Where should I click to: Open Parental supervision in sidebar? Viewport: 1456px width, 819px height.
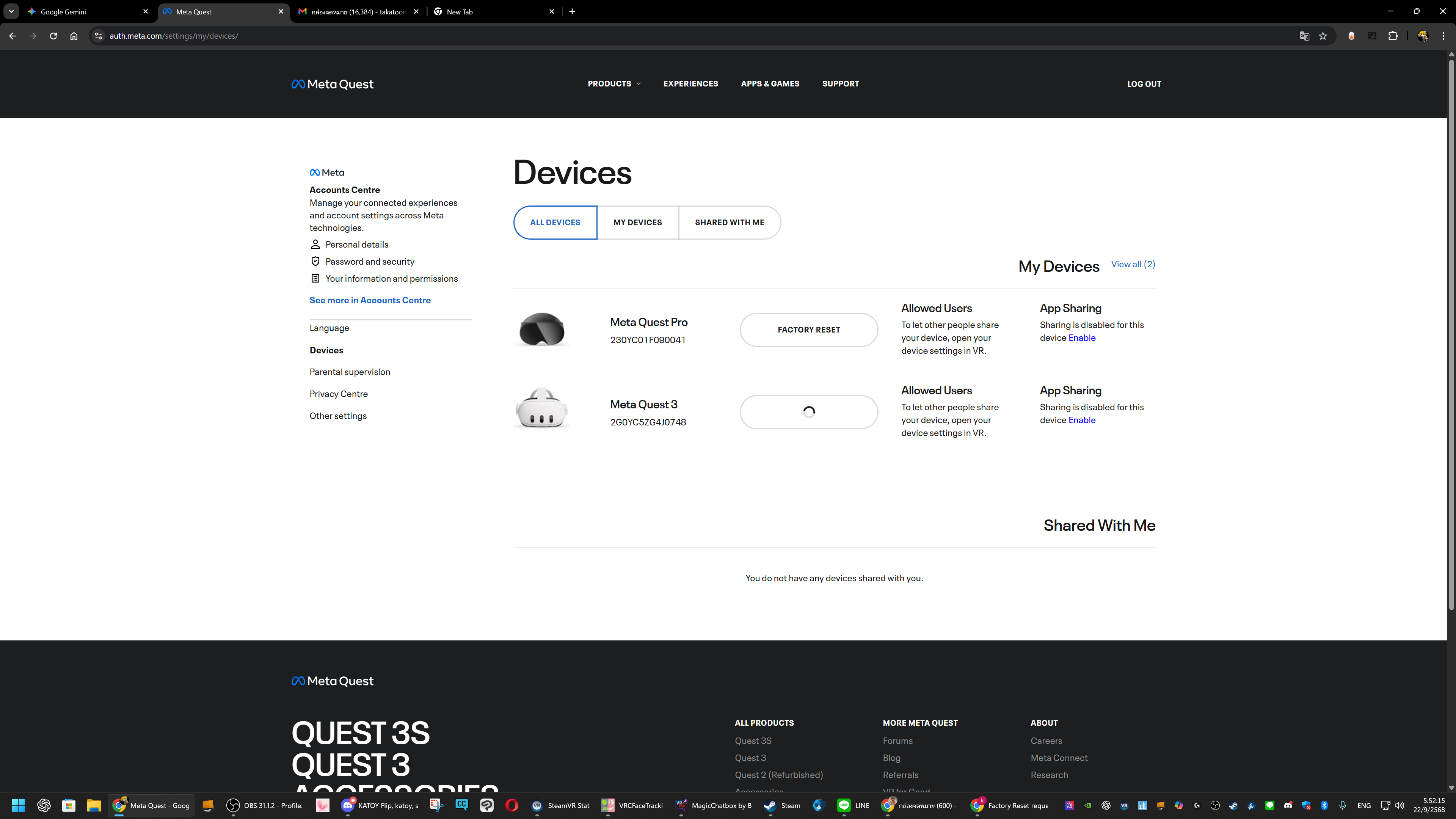[349, 372]
